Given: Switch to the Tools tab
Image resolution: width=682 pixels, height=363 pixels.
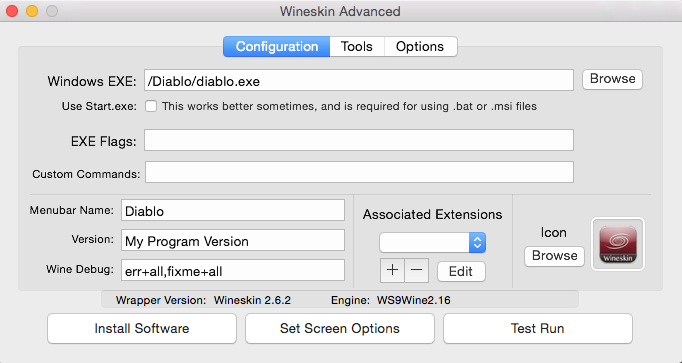Looking at the screenshot, I should 357,47.
